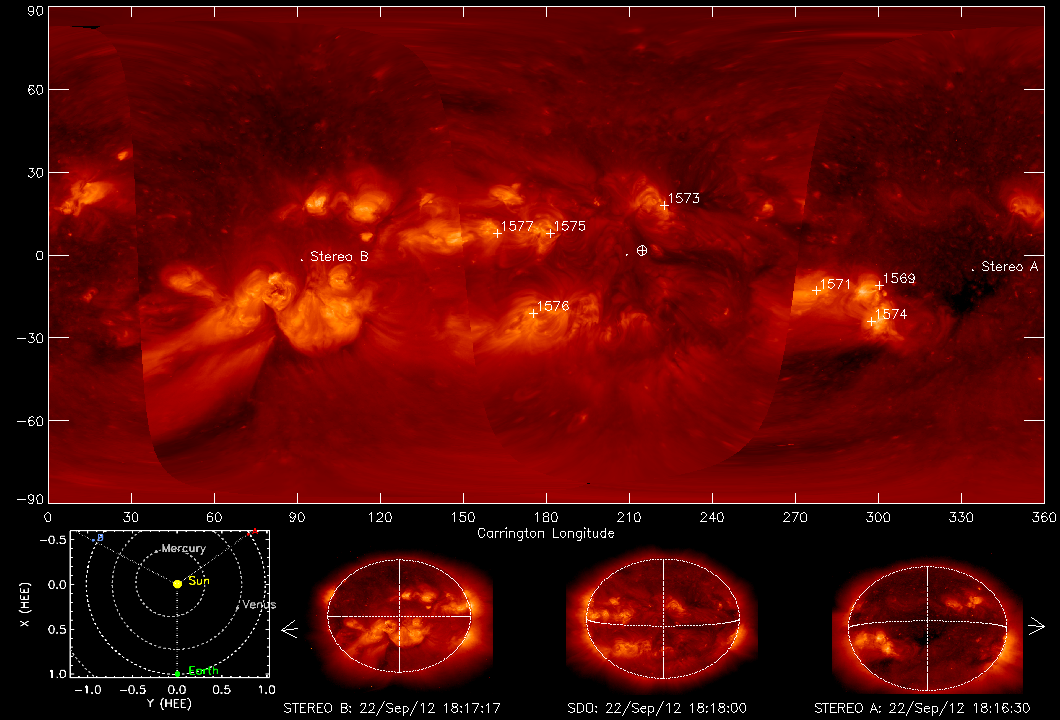Viewport: 1060px width, 720px height.
Task: Select the 1577 active region cross marker
Action: coord(498,233)
